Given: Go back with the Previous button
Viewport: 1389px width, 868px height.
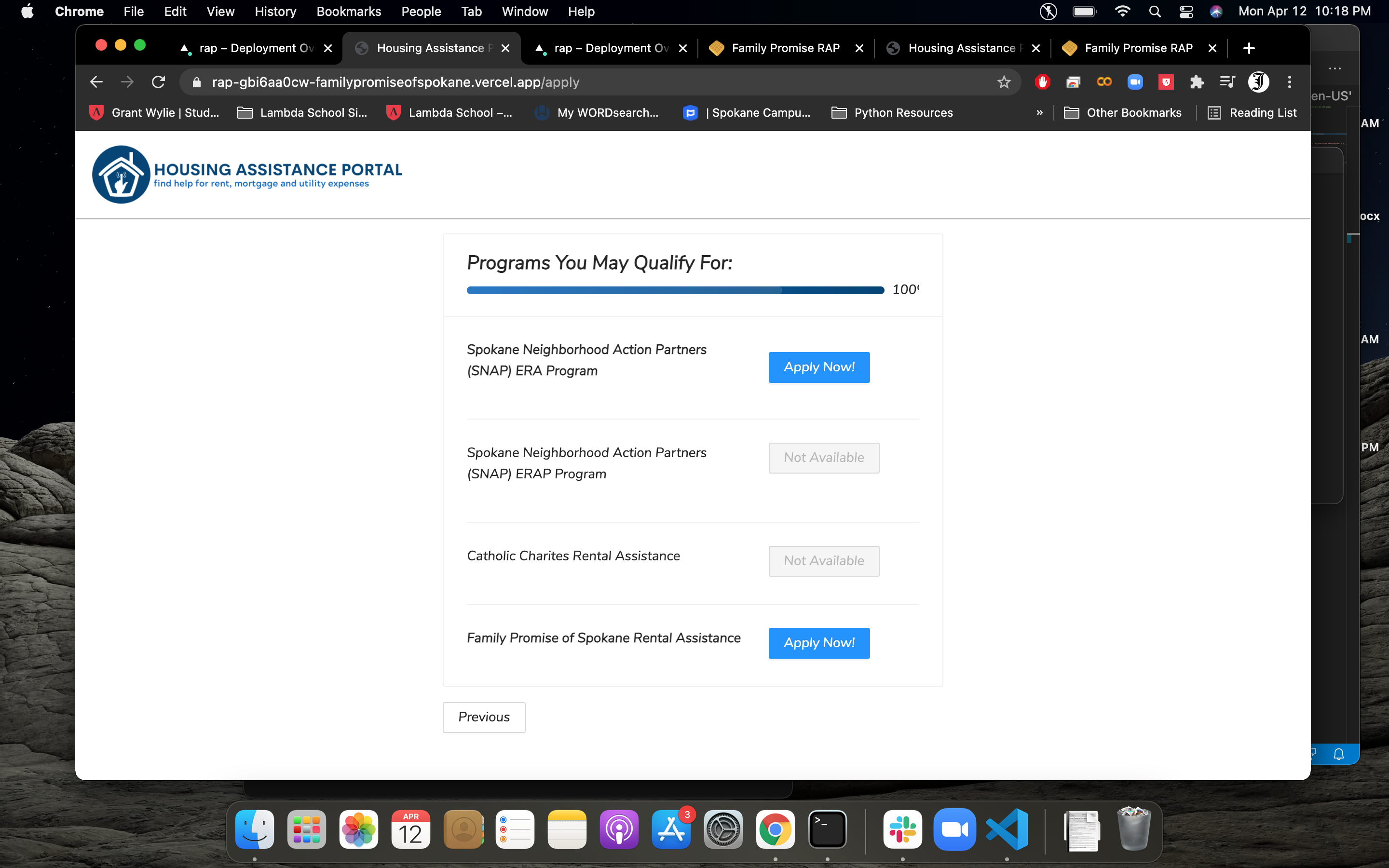Looking at the screenshot, I should [x=484, y=717].
